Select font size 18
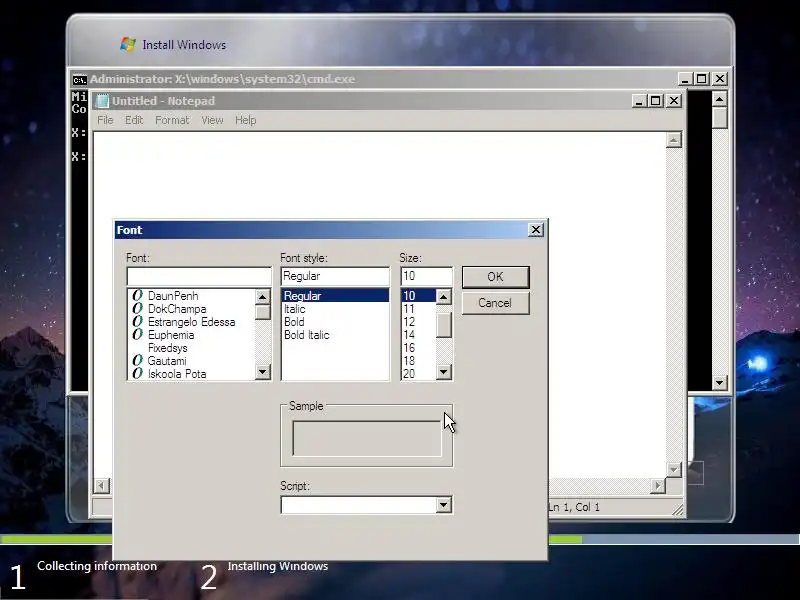Image resolution: width=800 pixels, height=600 pixels. coord(419,361)
